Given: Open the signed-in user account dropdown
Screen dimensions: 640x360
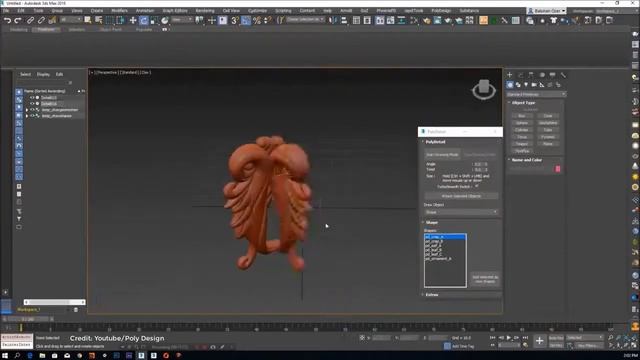Looking at the screenshot, I should [x=547, y=11].
